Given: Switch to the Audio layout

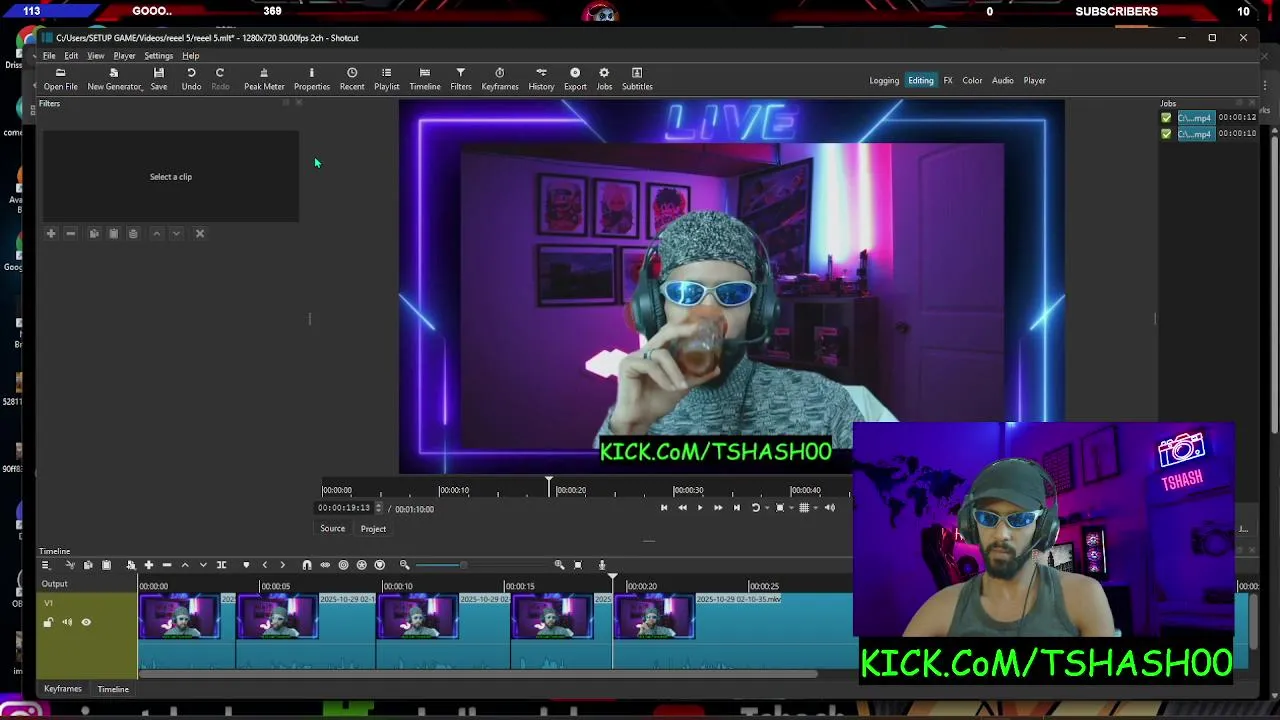Looking at the screenshot, I should pyautogui.click(x=1002, y=81).
